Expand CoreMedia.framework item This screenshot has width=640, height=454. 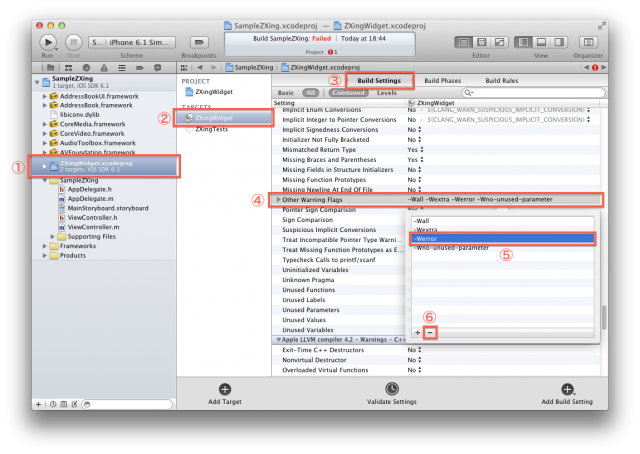(x=44, y=124)
